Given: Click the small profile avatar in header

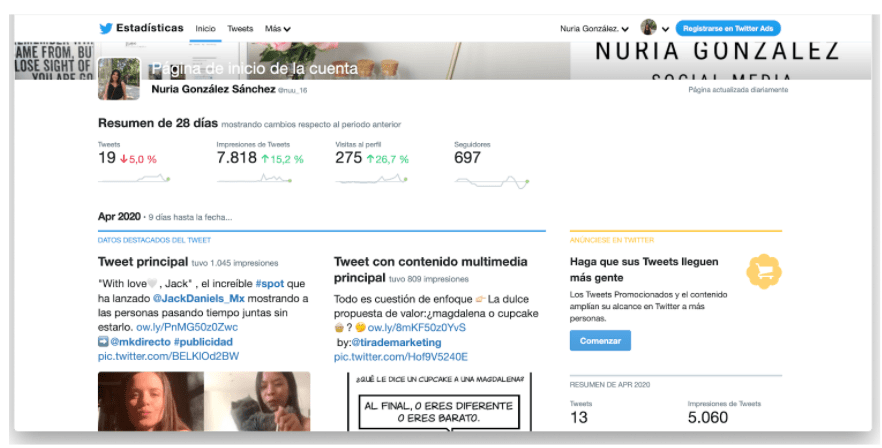Looking at the screenshot, I should (x=649, y=27).
